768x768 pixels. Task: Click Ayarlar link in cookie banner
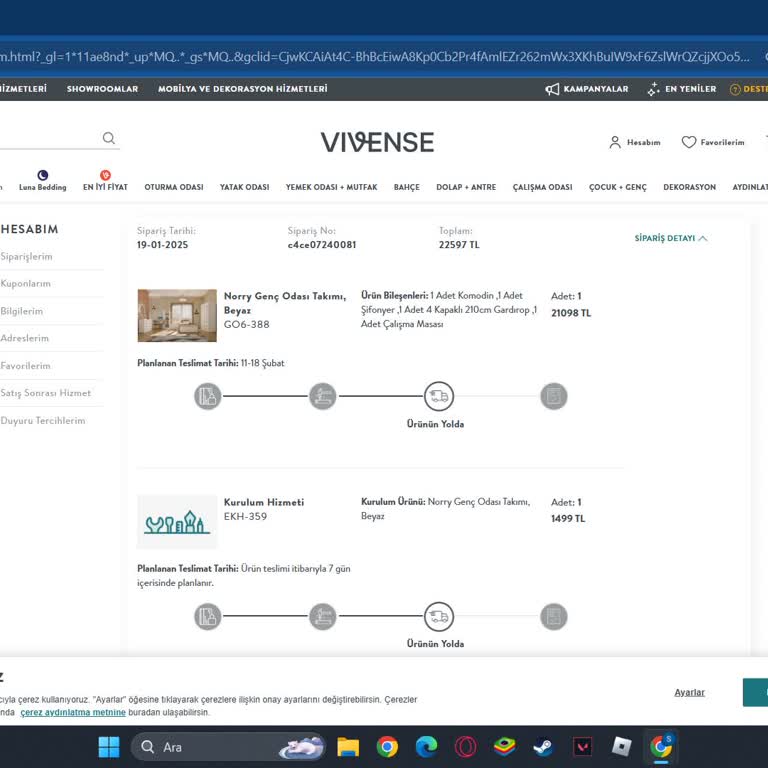[x=689, y=692]
